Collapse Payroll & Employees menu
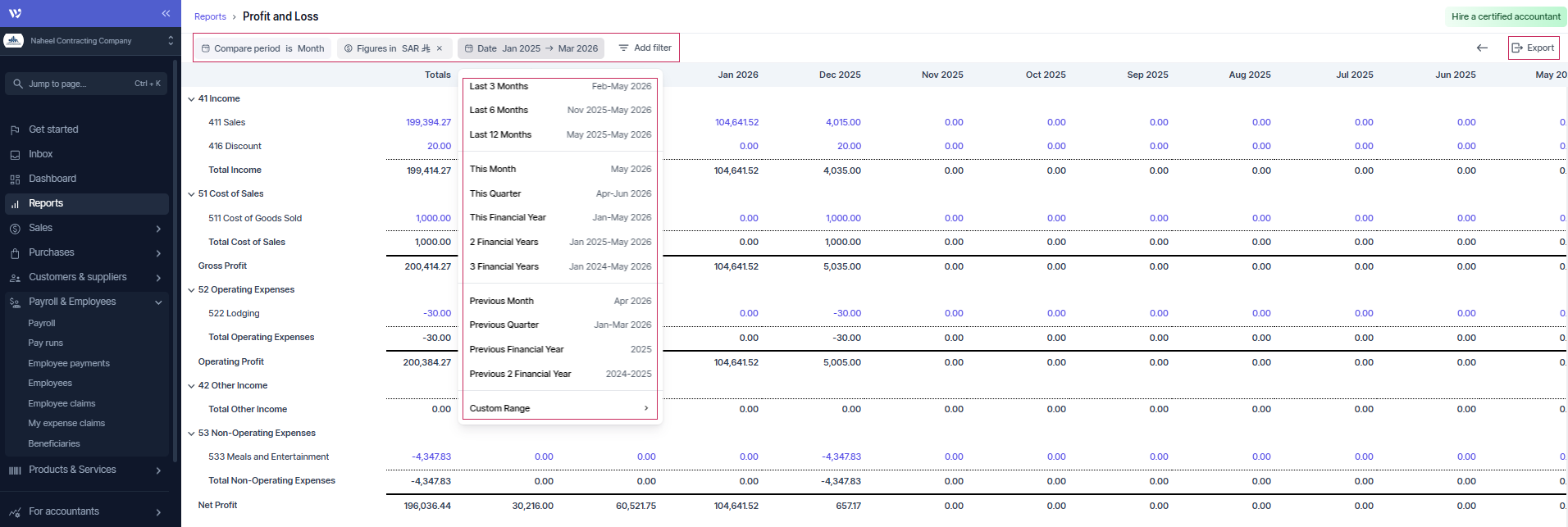Screen dimensions: 1568x527 [158, 302]
